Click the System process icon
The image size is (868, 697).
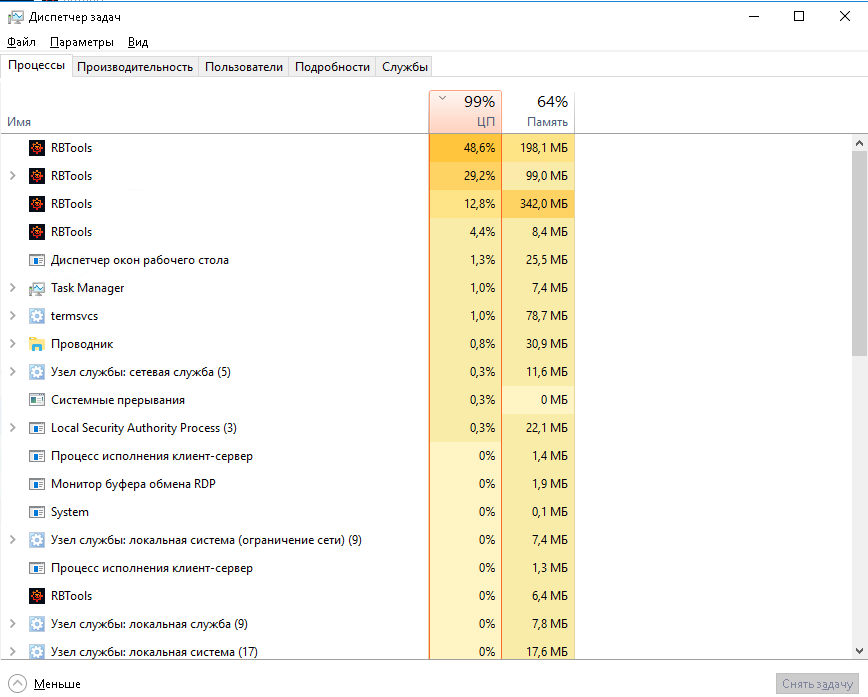pyautogui.click(x=37, y=512)
